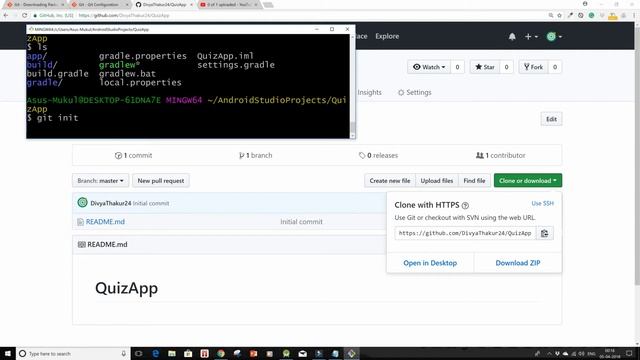Copy clone URL with clipboard icon
The image size is (640, 360).
click(x=544, y=233)
